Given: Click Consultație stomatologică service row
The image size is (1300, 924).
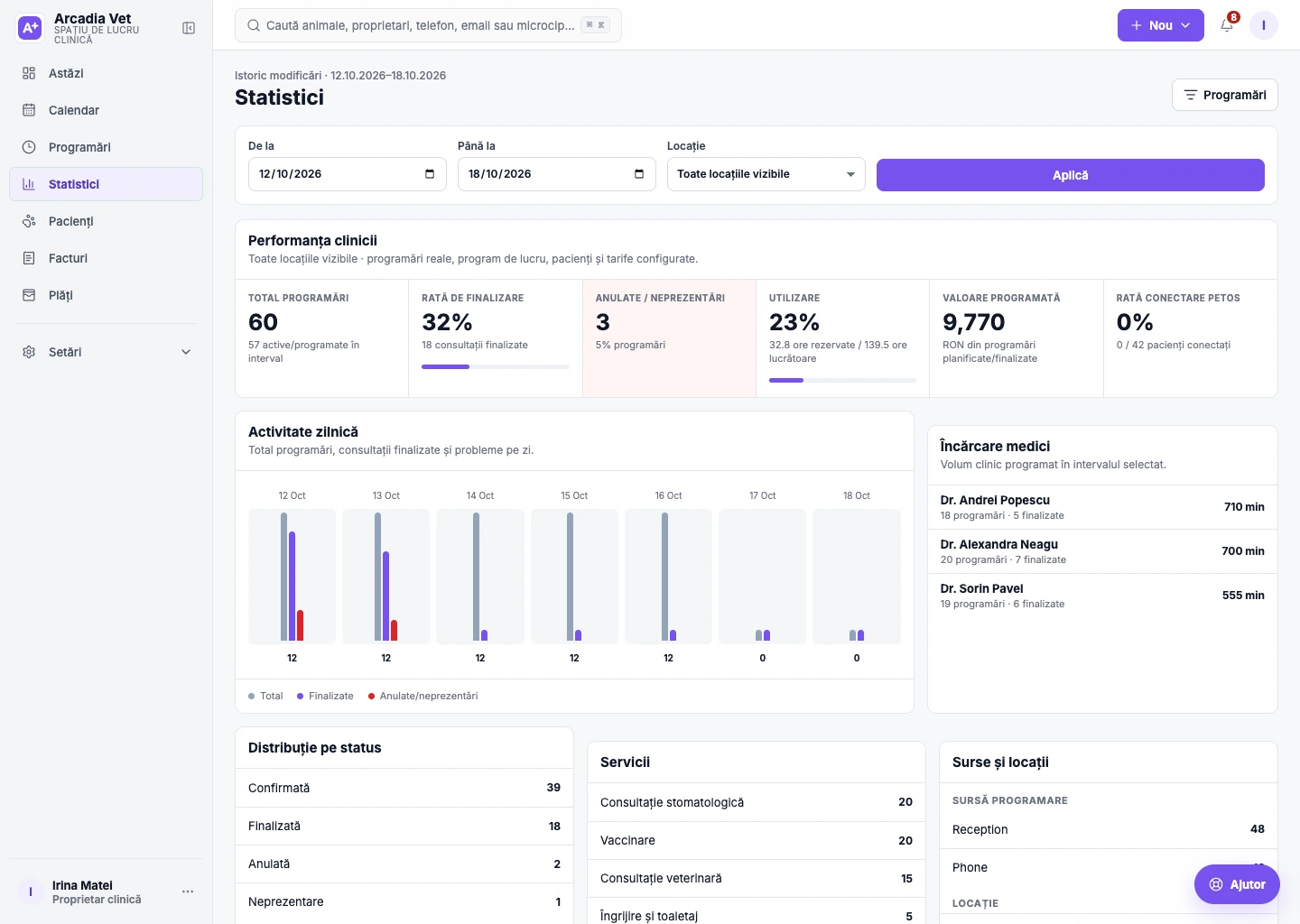Looking at the screenshot, I should tap(757, 802).
